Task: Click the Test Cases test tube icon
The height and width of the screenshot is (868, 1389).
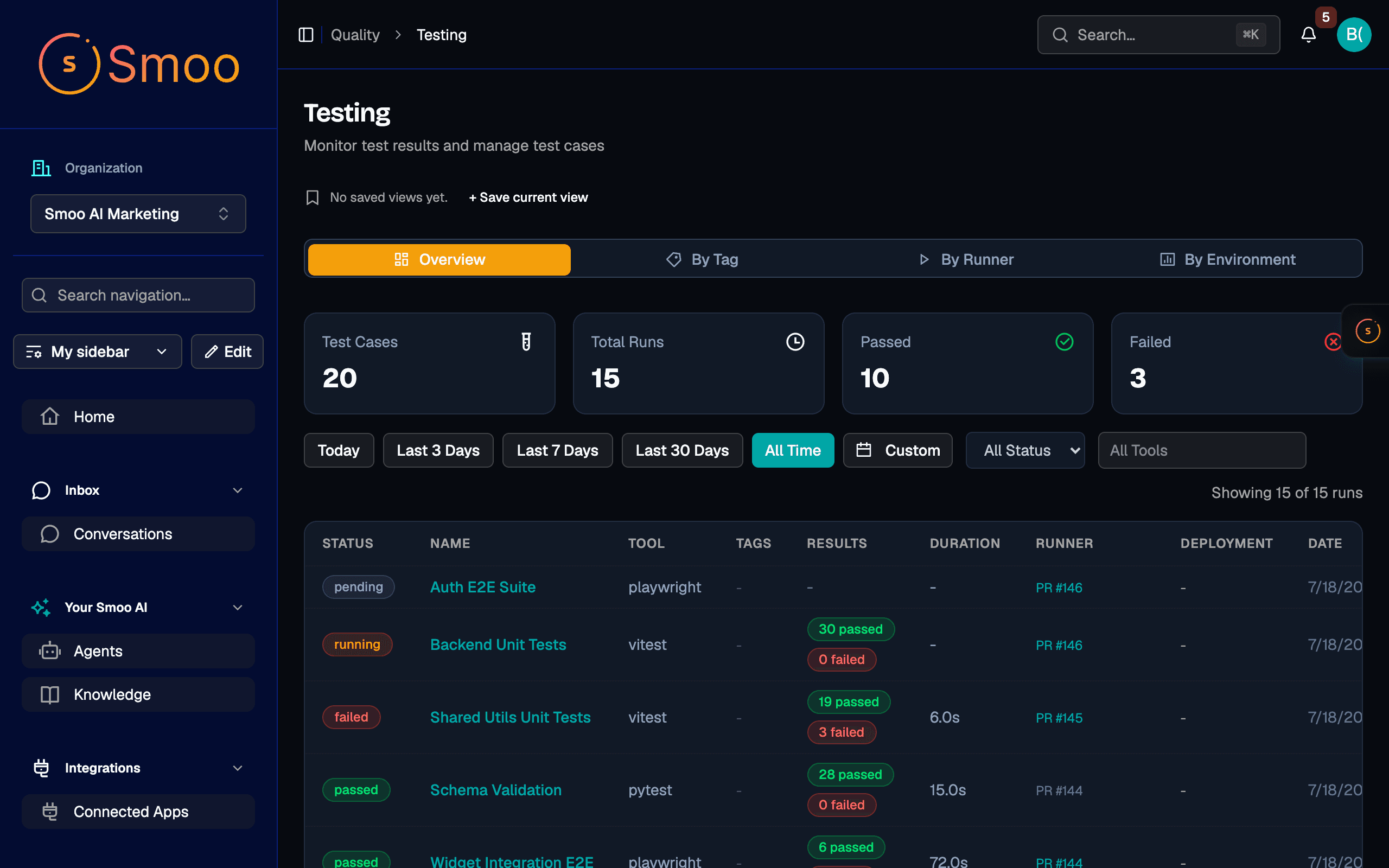Action: [x=526, y=342]
